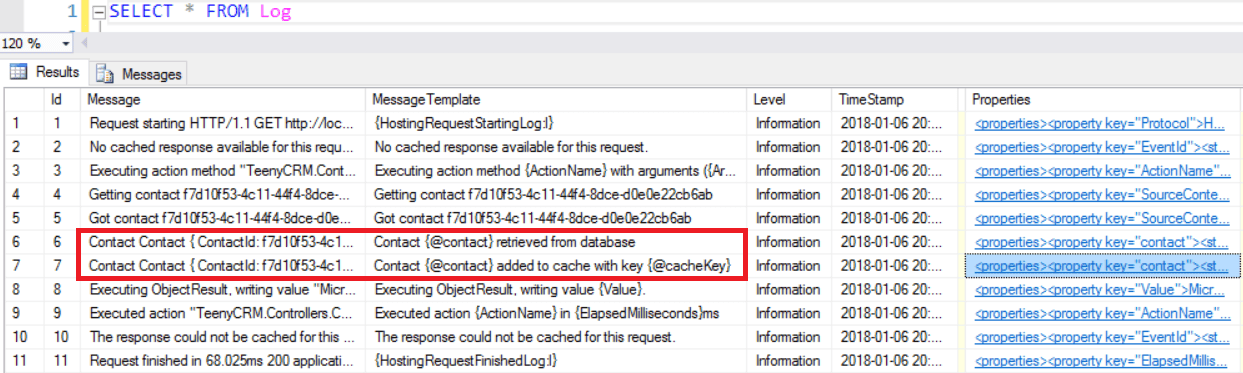Select the Properties column header
Image resolution: width=1243 pixels, height=373 pixels.
pyautogui.click(x=1102, y=100)
